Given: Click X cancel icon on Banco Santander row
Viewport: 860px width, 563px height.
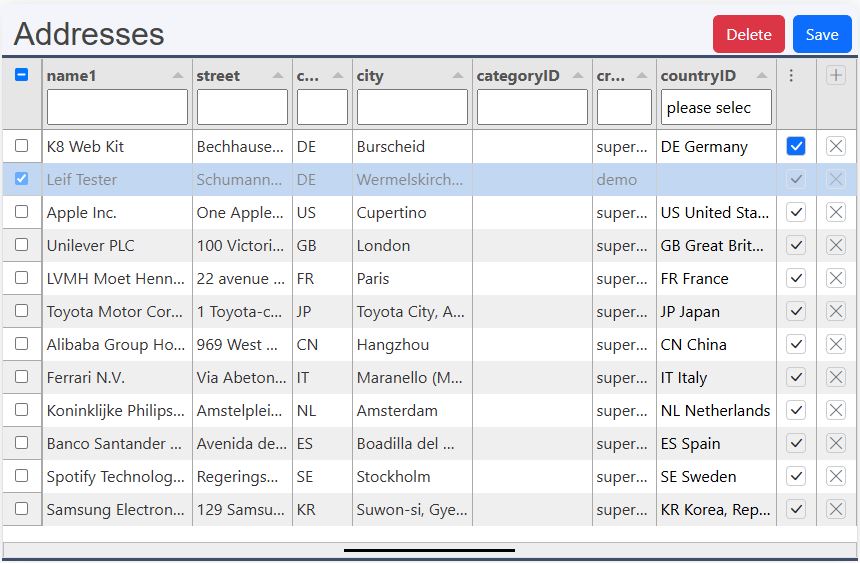Looking at the screenshot, I should (836, 443).
